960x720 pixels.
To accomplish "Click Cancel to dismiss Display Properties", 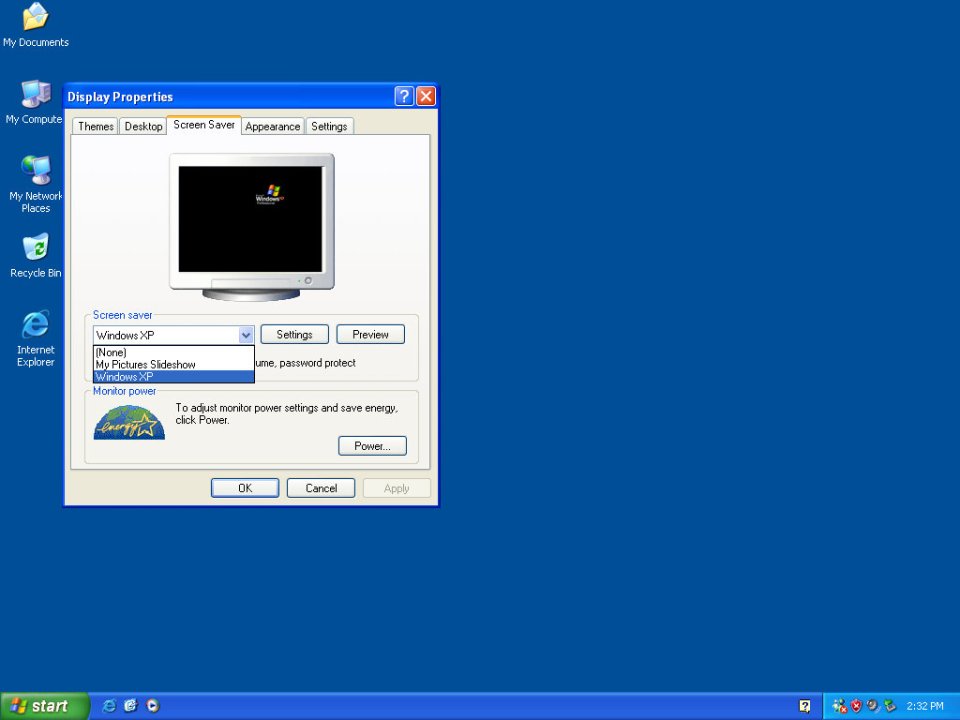I will pyautogui.click(x=321, y=488).
